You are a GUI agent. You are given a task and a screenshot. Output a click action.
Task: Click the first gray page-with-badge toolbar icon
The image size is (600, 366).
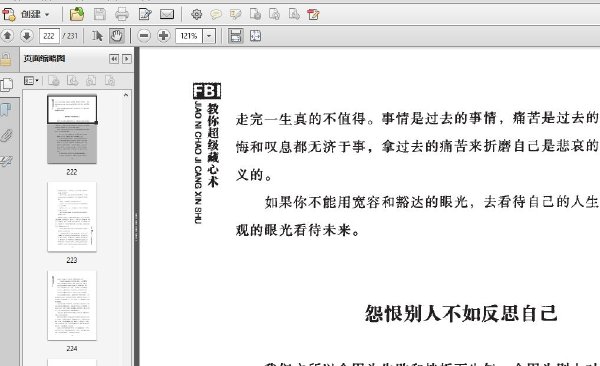pyautogui.click(x=255, y=15)
